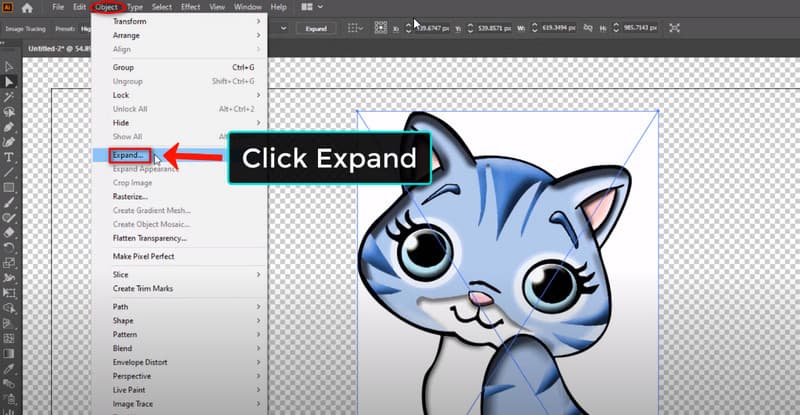Viewport: 800px width, 415px height.
Task: Choose Group from the Object menu
Action: tap(180, 67)
